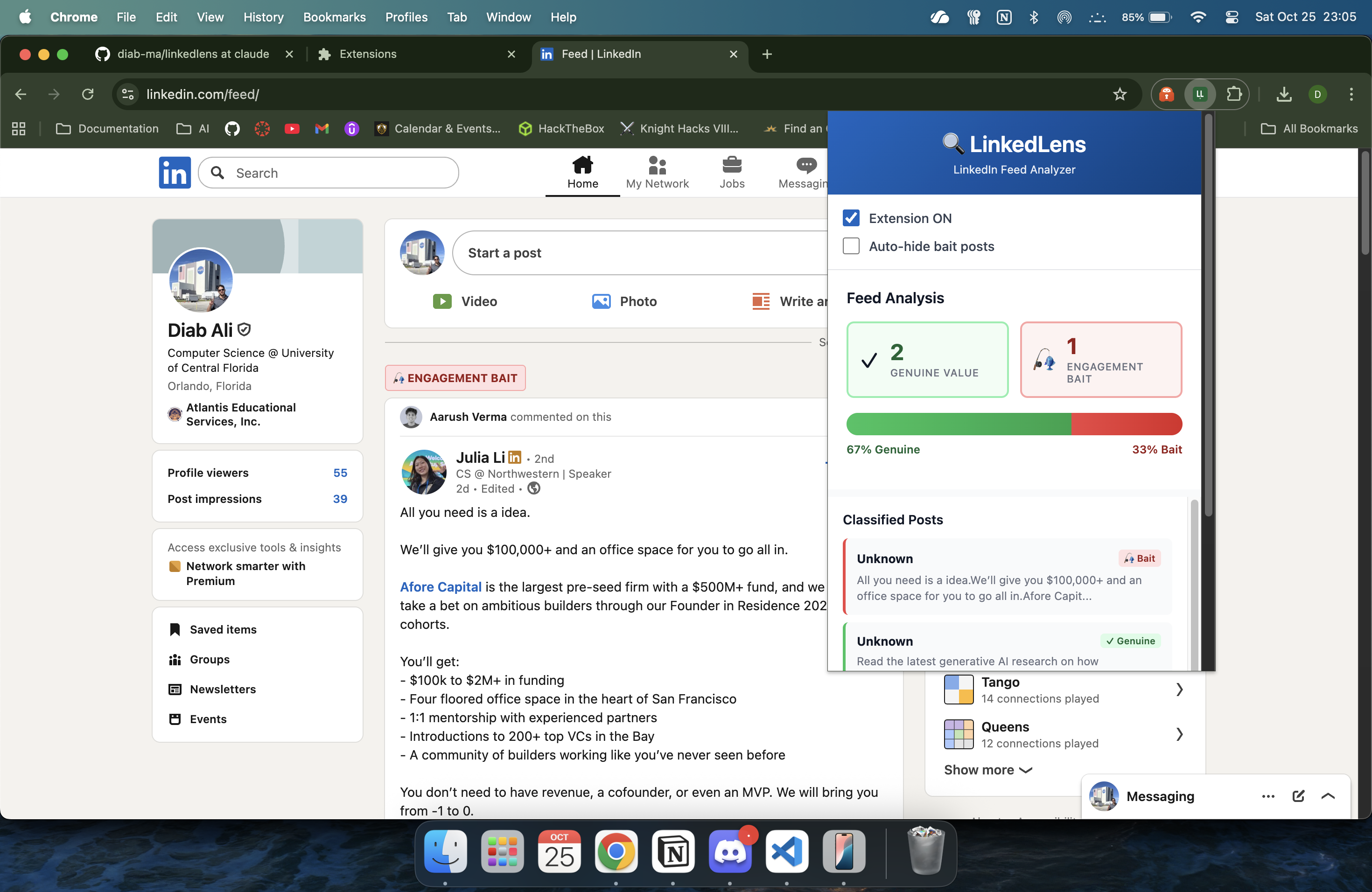Bookmark this page with the star icon
Screen dimensions: 1372x892
click(x=1120, y=94)
